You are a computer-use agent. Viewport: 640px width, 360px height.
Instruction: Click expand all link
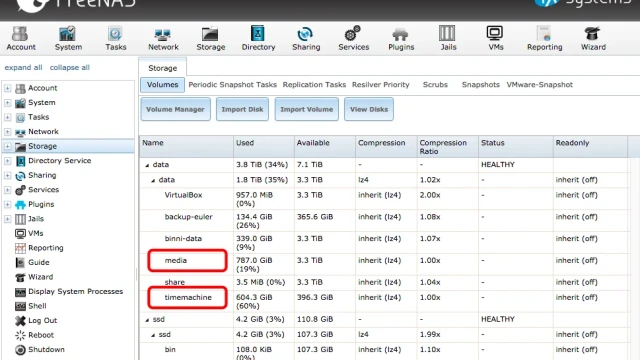click(x=23, y=67)
